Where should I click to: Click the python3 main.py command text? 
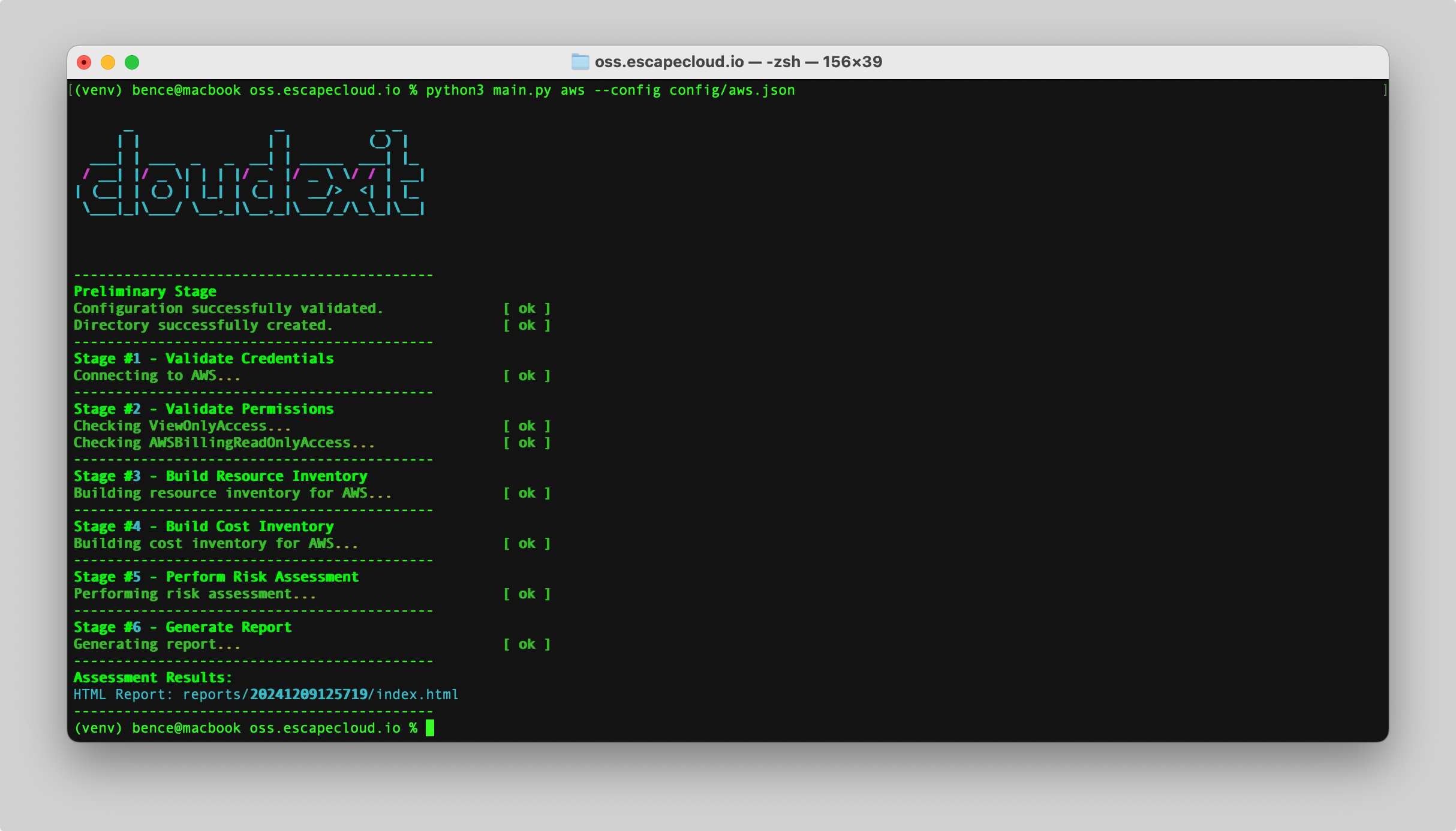click(x=488, y=90)
